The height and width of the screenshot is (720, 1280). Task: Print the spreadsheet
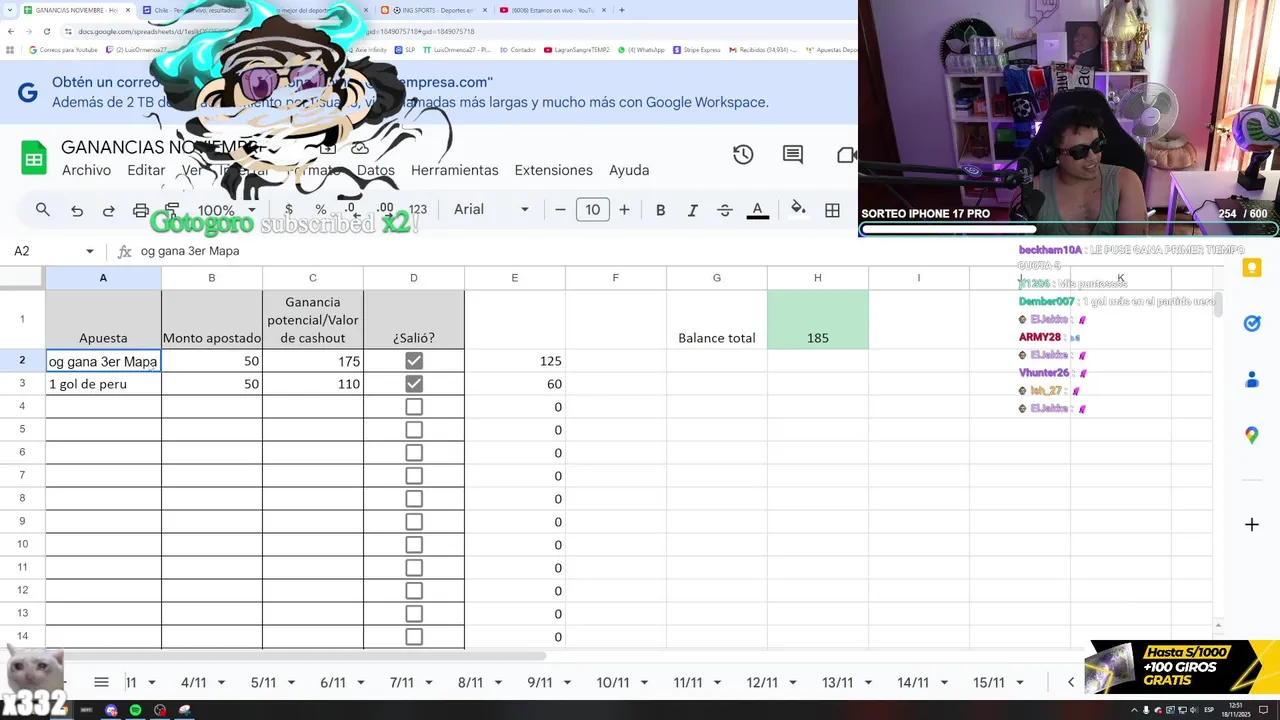[141, 210]
